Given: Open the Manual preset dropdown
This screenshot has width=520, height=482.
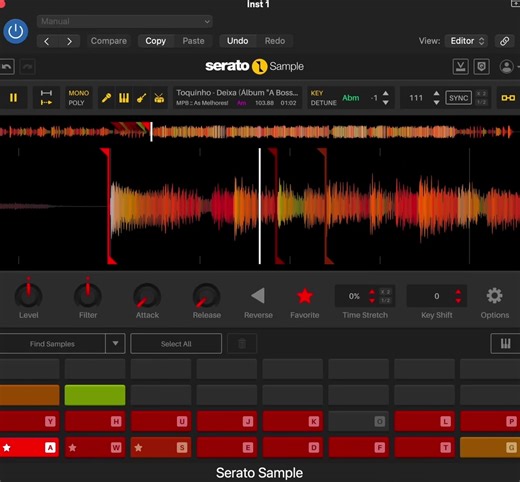Looking at the screenshot, I should (x=125, y=21).
